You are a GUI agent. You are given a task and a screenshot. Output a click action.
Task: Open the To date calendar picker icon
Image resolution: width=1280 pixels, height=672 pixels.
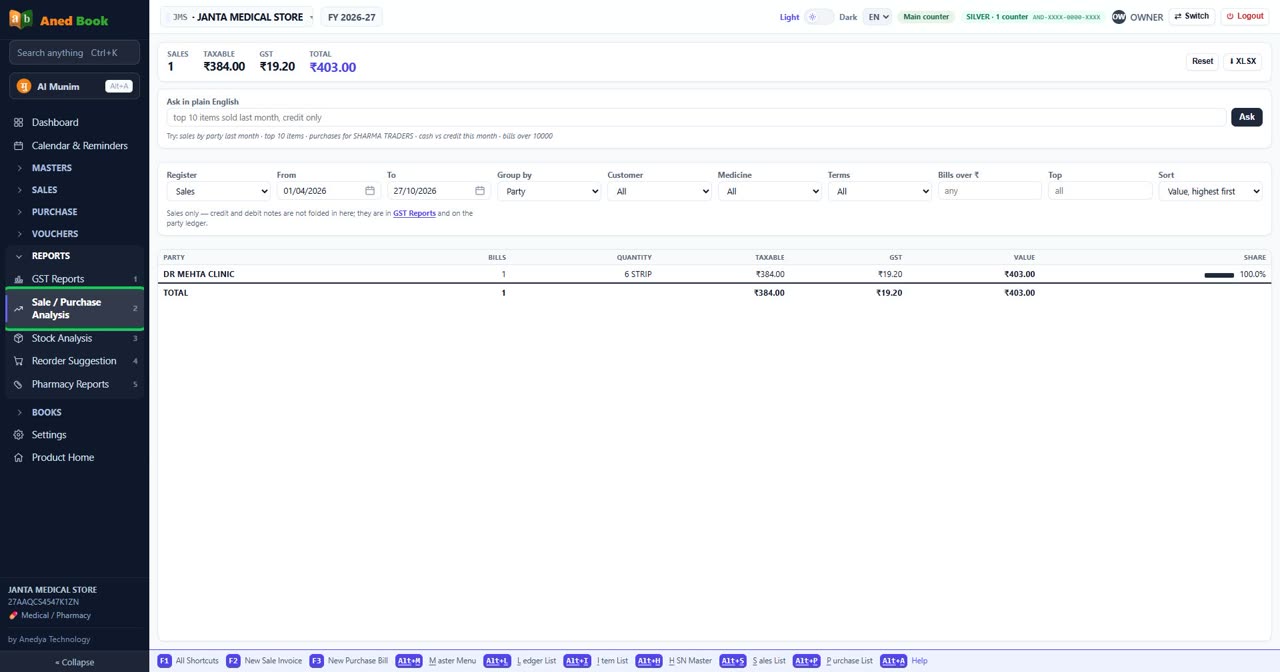pos(480,191)
